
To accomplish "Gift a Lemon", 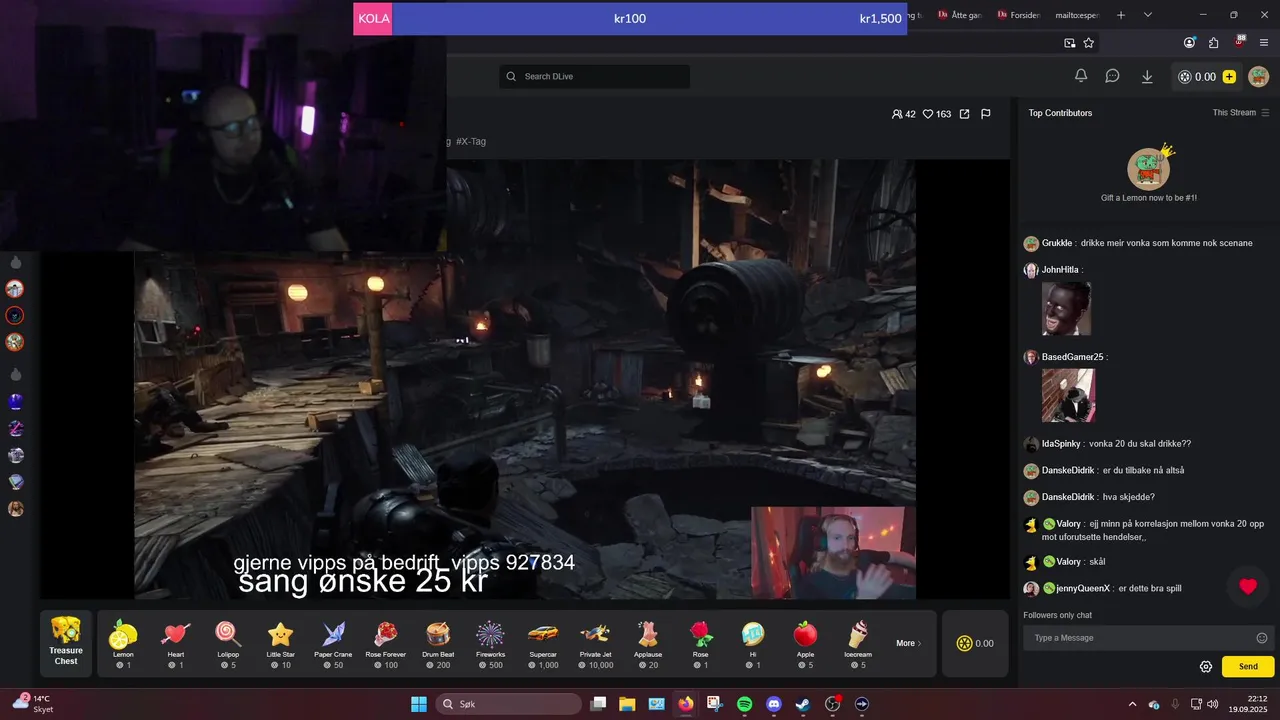I will tap(123, 644).
